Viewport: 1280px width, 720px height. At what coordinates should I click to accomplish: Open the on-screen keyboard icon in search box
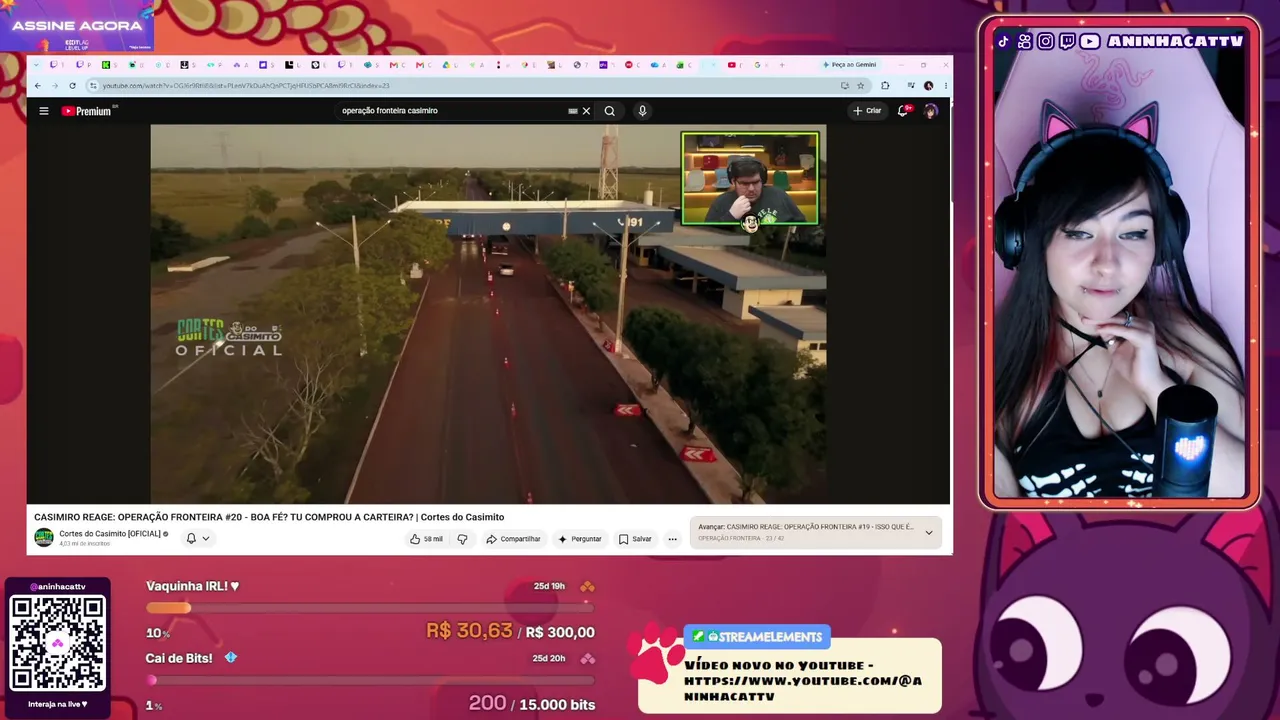[573, 111]
